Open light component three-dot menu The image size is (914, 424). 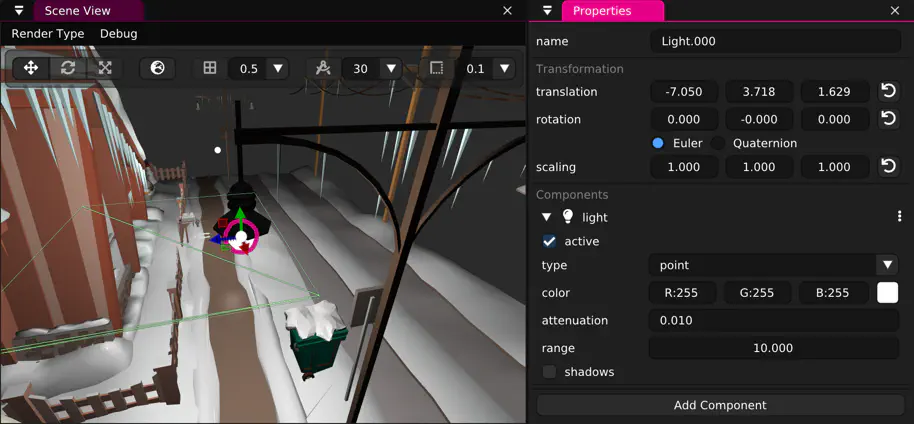coord(899,217)
